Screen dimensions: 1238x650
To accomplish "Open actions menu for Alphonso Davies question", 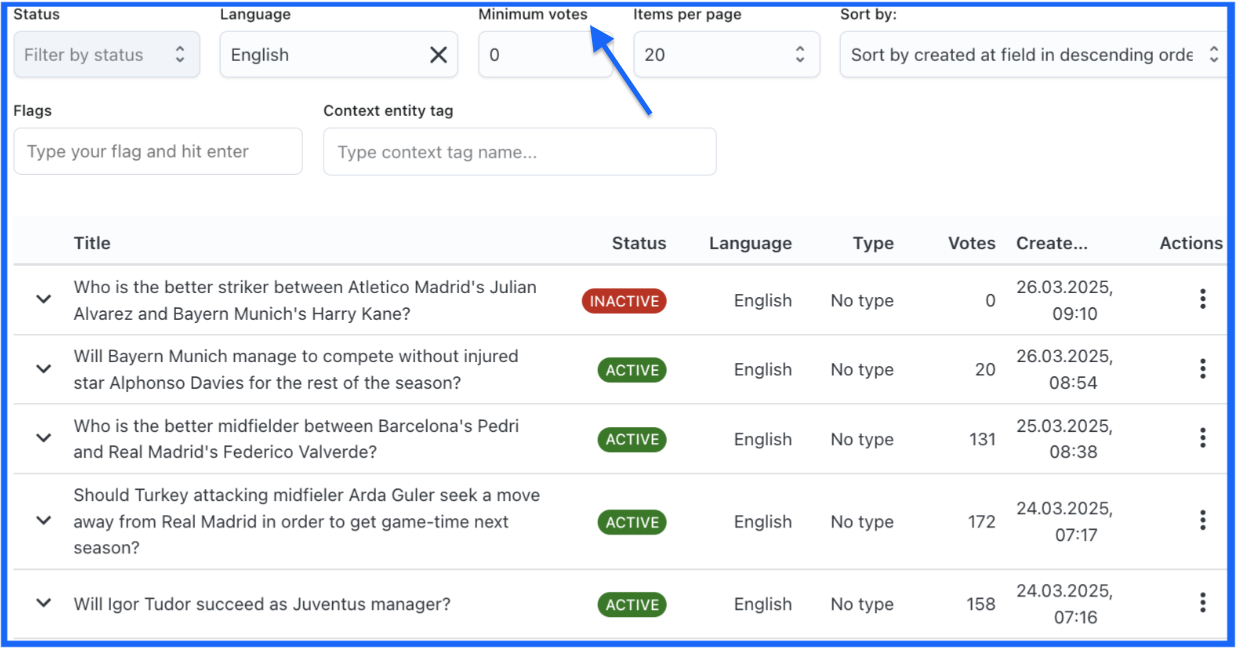I will [x=1202, y=369].
